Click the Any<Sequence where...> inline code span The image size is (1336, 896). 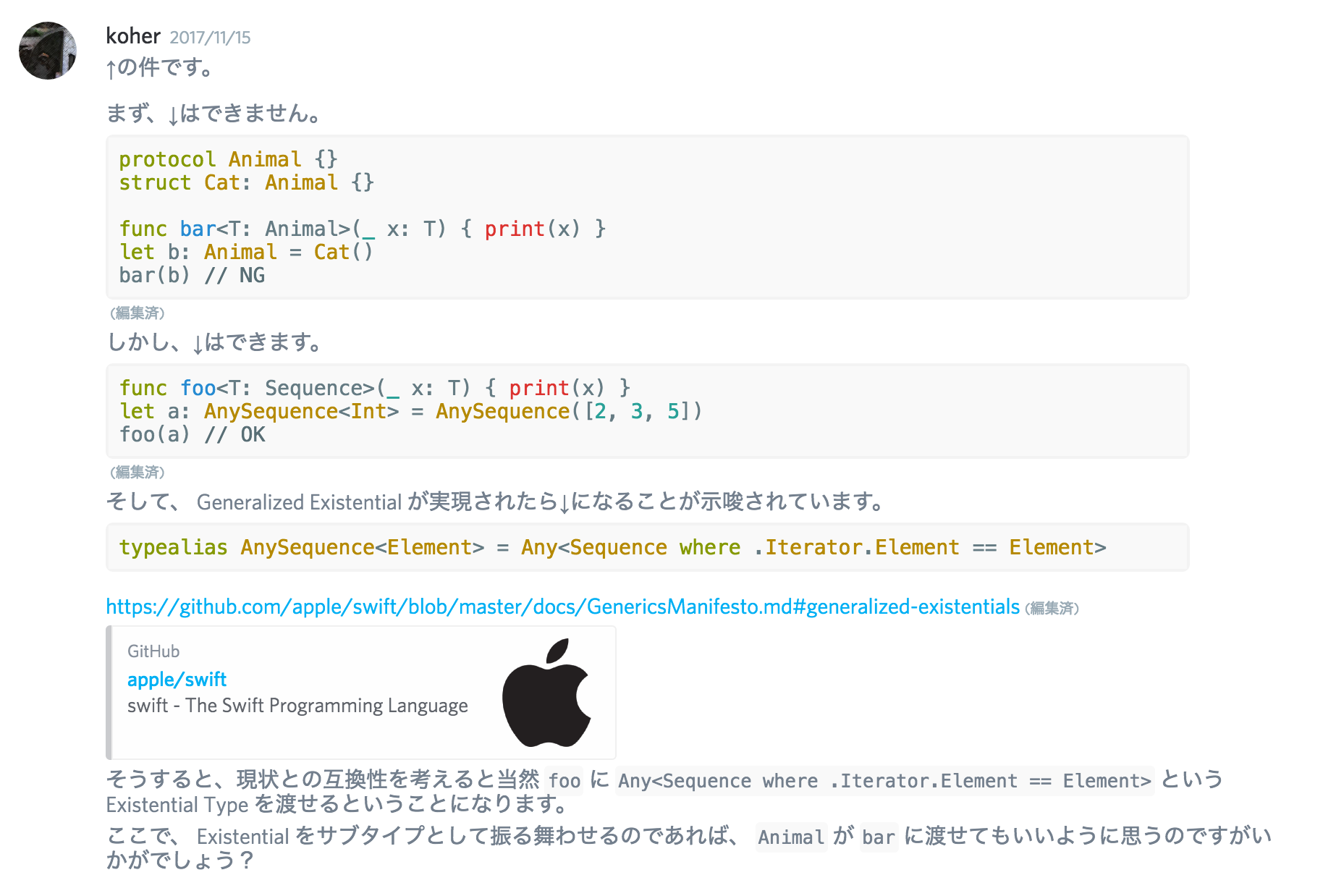tap(883, 780)
